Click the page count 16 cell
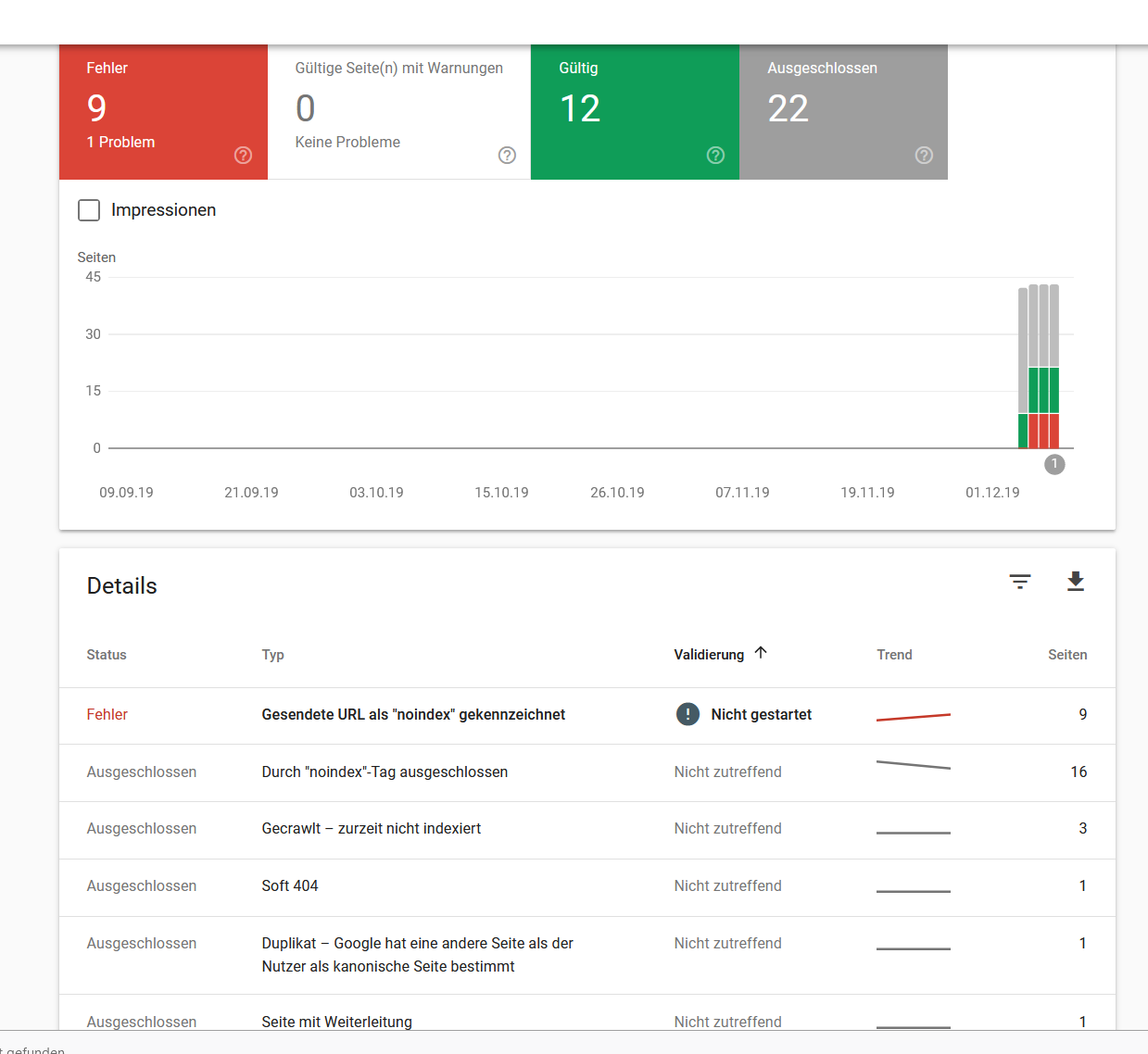The image size is (1148, 1054). (x=1079, y=772)
